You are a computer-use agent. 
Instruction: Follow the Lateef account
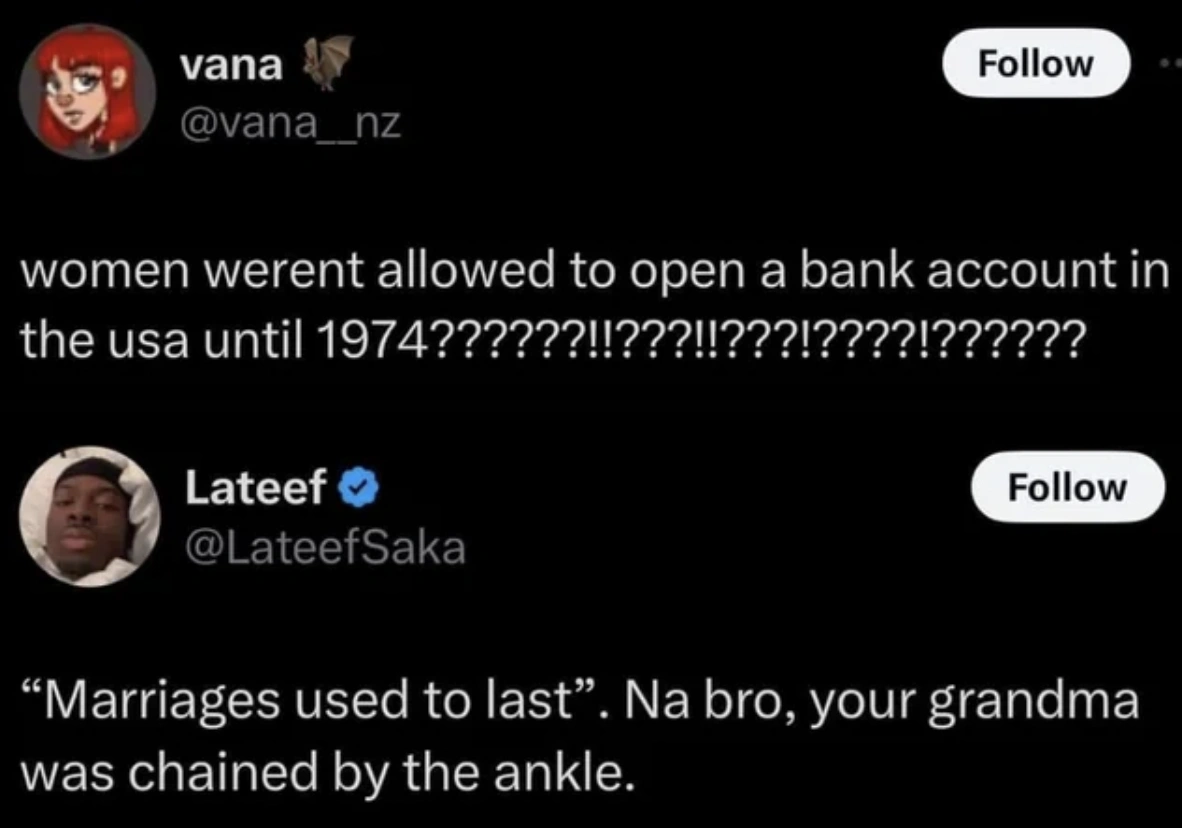(1067, 487)
